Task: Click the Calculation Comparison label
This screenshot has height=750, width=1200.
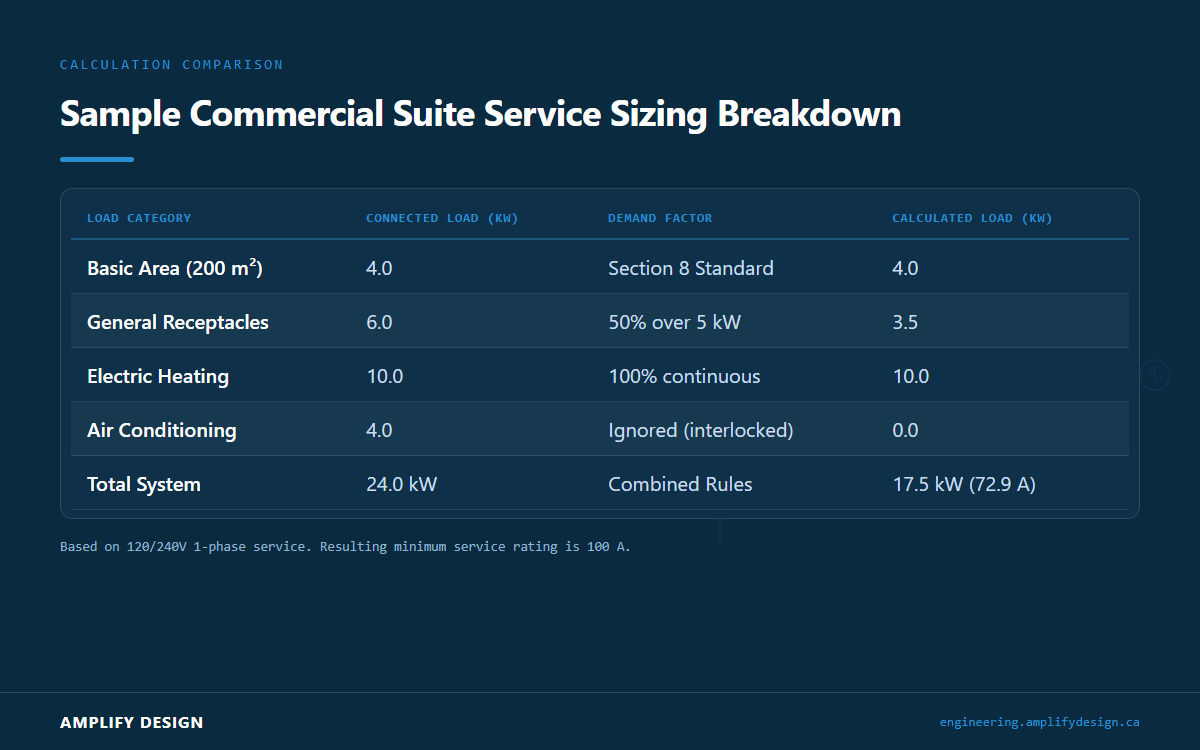Action: coord(171,65)
